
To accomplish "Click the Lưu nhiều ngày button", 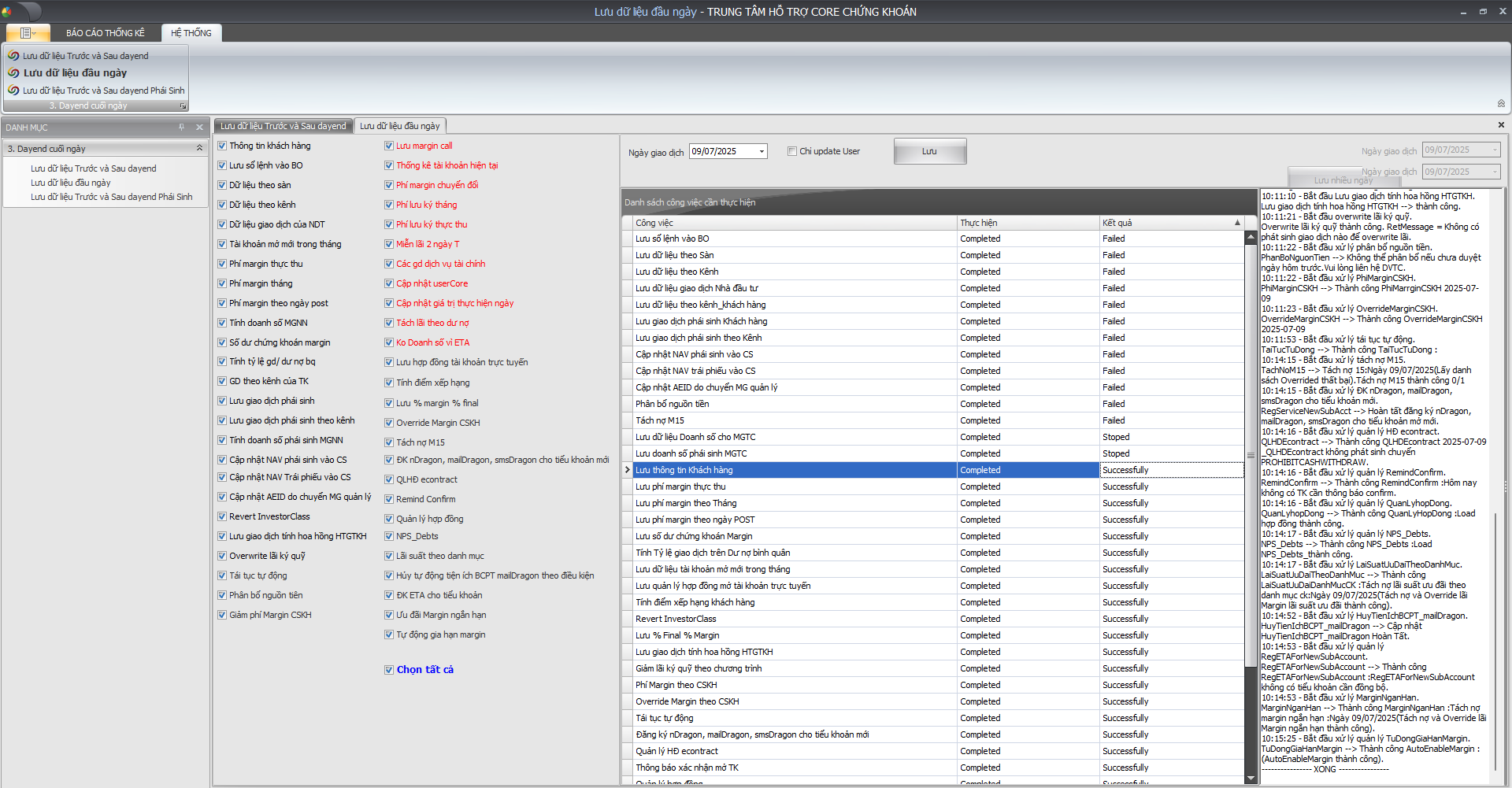I will coord(1343,180).
